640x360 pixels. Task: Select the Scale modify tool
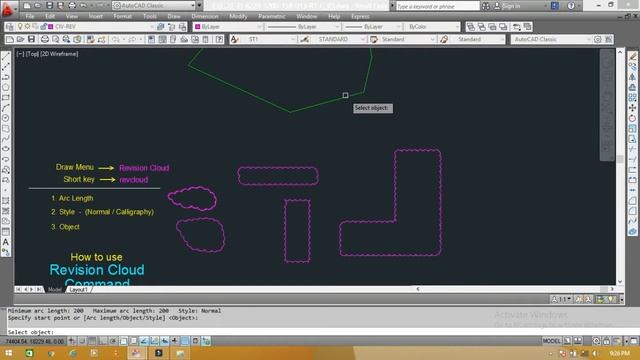[x=632, y=128]
